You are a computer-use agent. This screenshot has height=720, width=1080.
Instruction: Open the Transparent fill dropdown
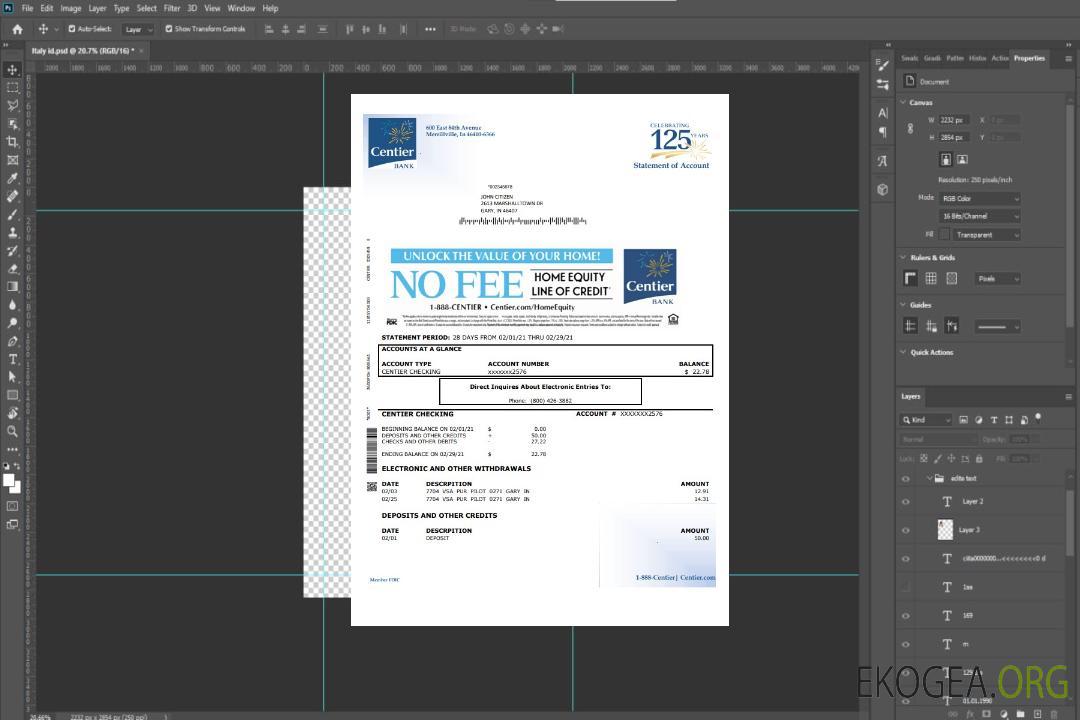(x=986, y=235)
